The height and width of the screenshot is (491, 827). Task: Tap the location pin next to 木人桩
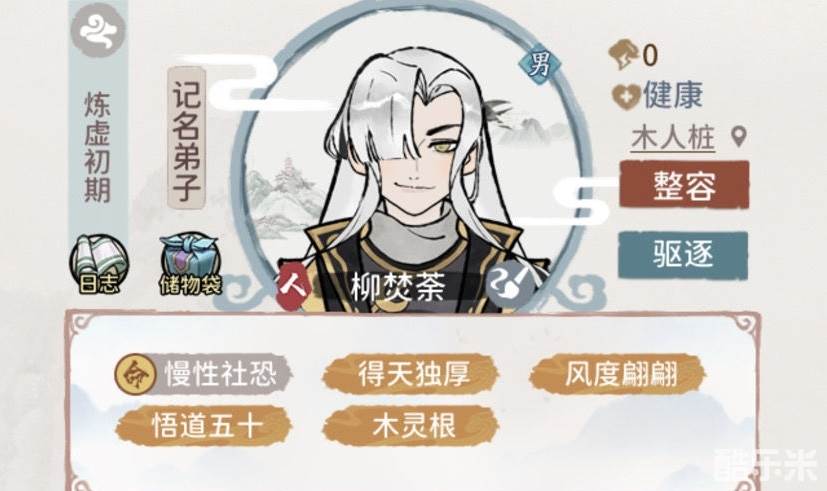739,137
